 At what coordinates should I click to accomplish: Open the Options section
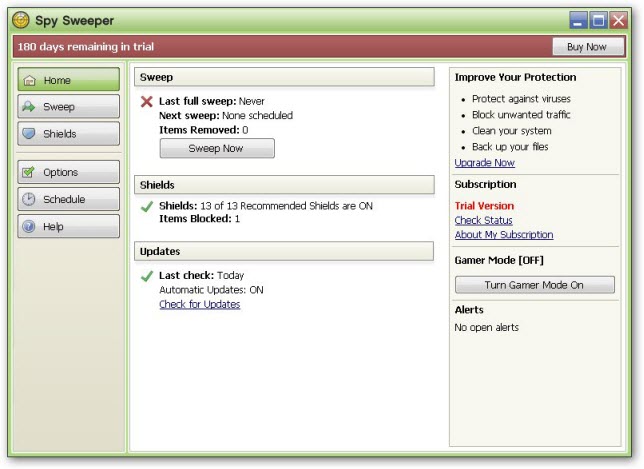pyautogui.click(x=69, y=172)
